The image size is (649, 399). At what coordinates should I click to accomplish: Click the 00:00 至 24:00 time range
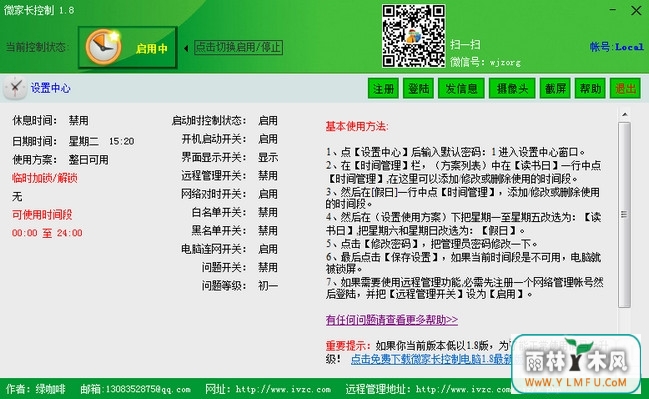click(x=47, y=233)
